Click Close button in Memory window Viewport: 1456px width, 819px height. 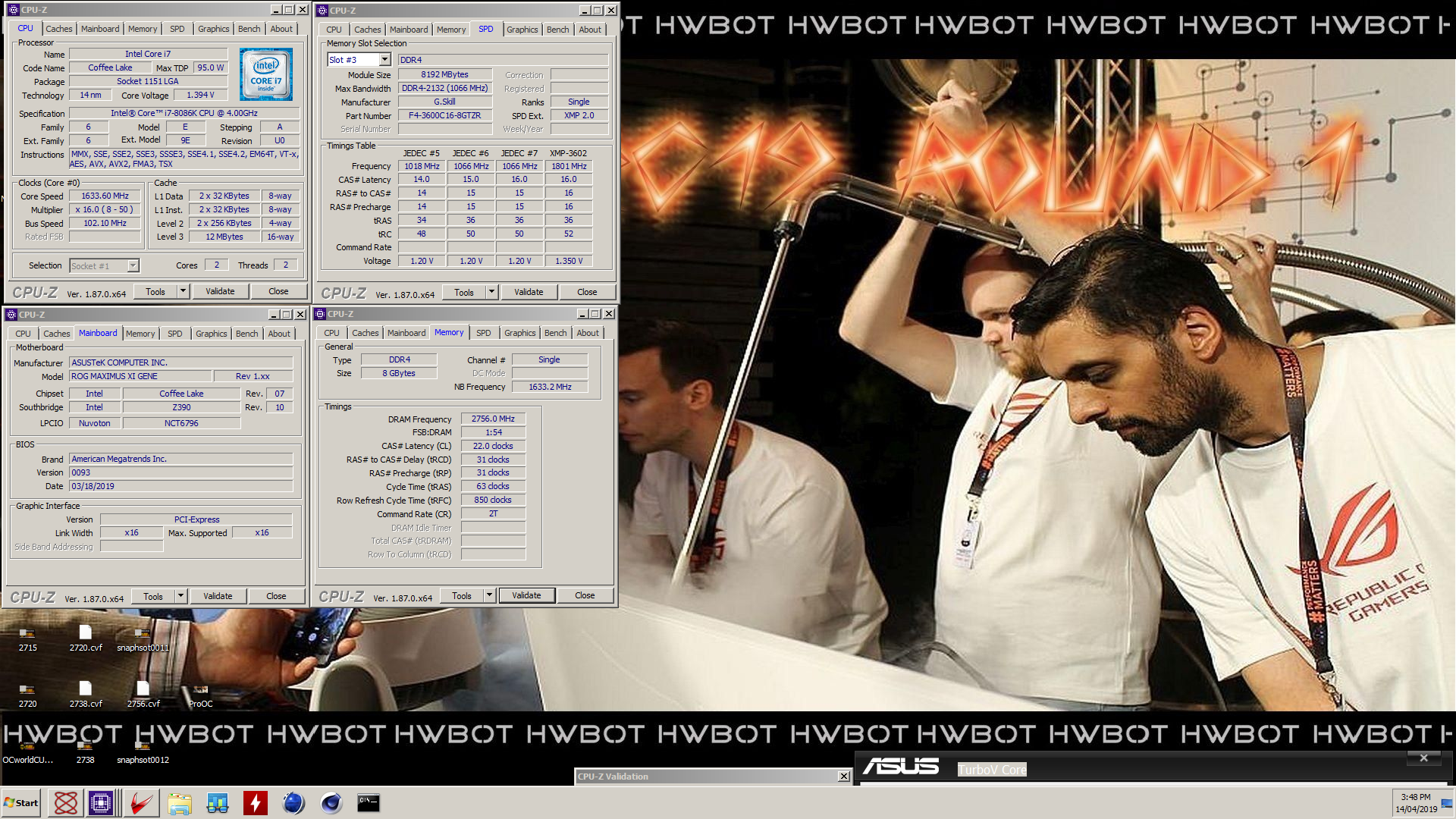click(585, 595)
